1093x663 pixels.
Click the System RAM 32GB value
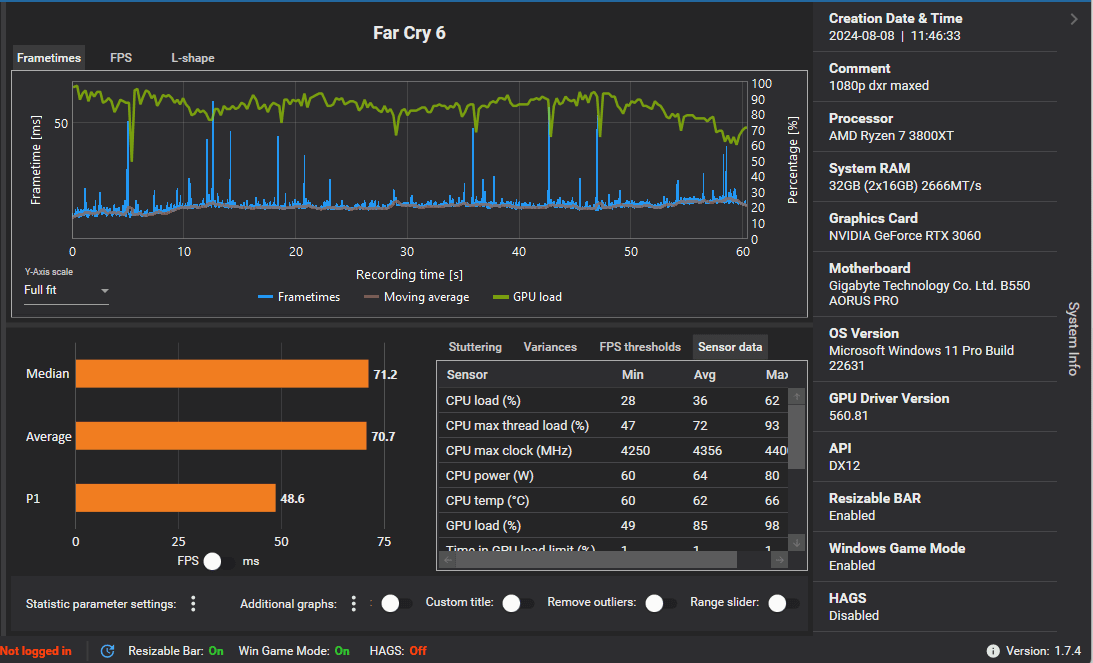904,186
